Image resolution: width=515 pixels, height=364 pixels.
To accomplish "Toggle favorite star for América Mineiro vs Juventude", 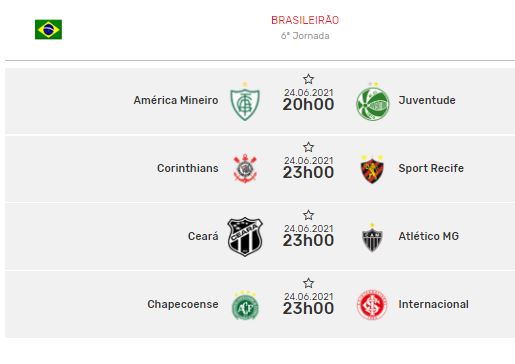I will tap(308, 79).
